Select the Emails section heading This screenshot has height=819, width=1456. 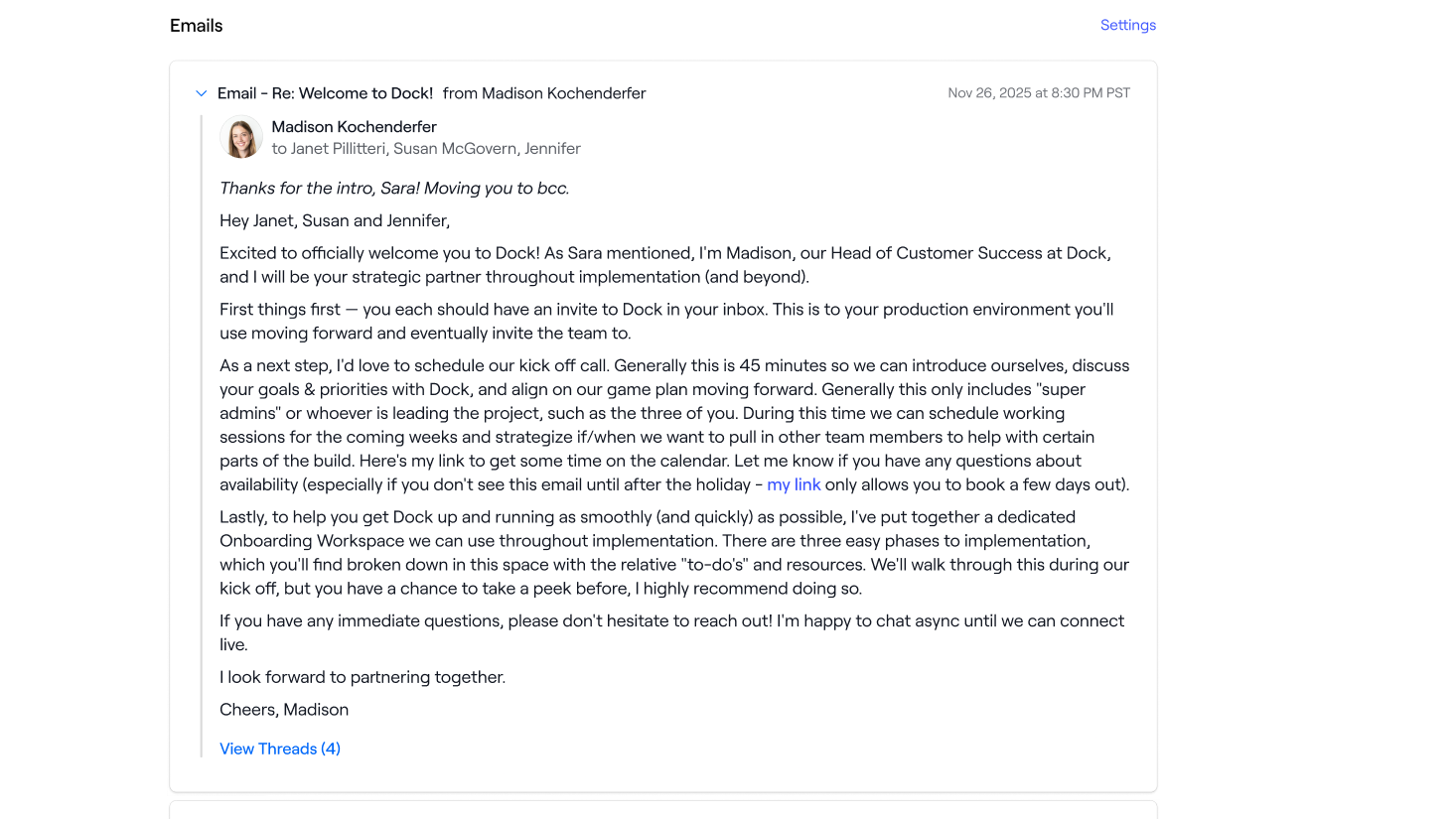pyautogui.click(x=196, y=26)
